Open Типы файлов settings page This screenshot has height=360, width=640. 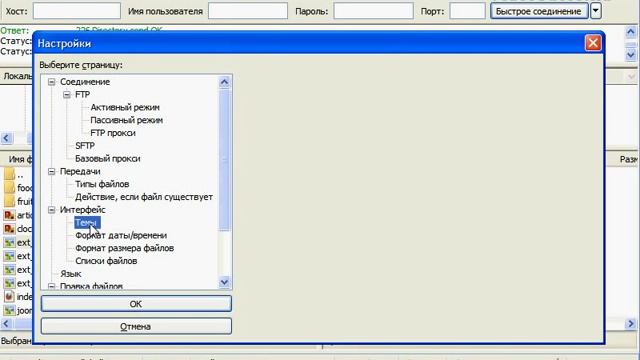coord(102,184)
